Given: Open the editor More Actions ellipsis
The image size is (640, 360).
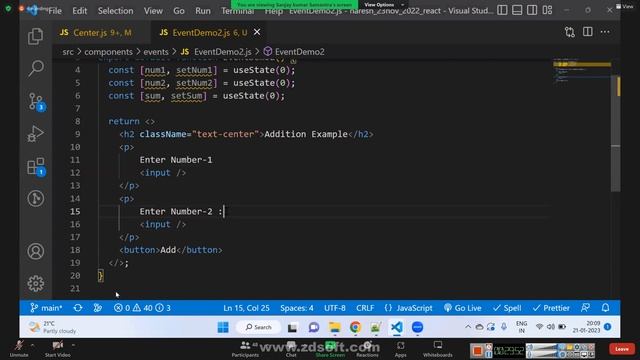Looking at the screenshot, I should click(605, 32).
